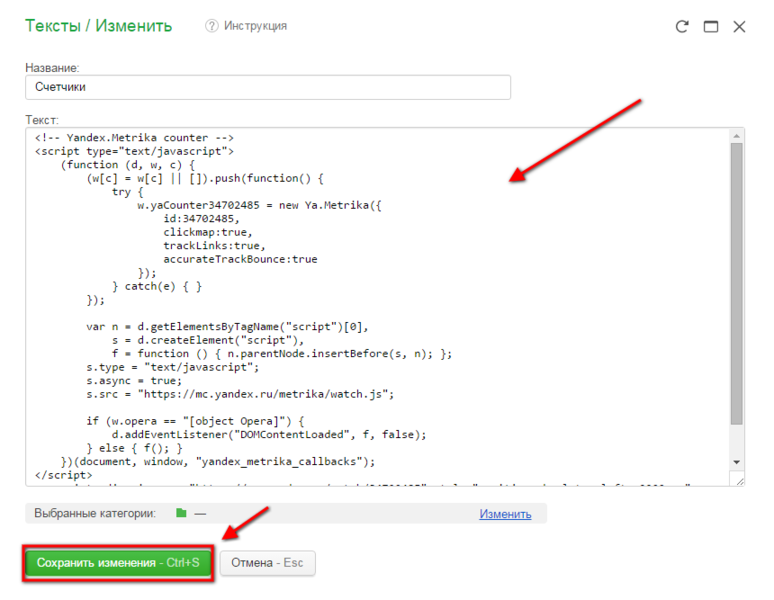Screen dimensions: 774x600
Task: Close the Тексты / Изменить dialog
Action: (739, 26)
